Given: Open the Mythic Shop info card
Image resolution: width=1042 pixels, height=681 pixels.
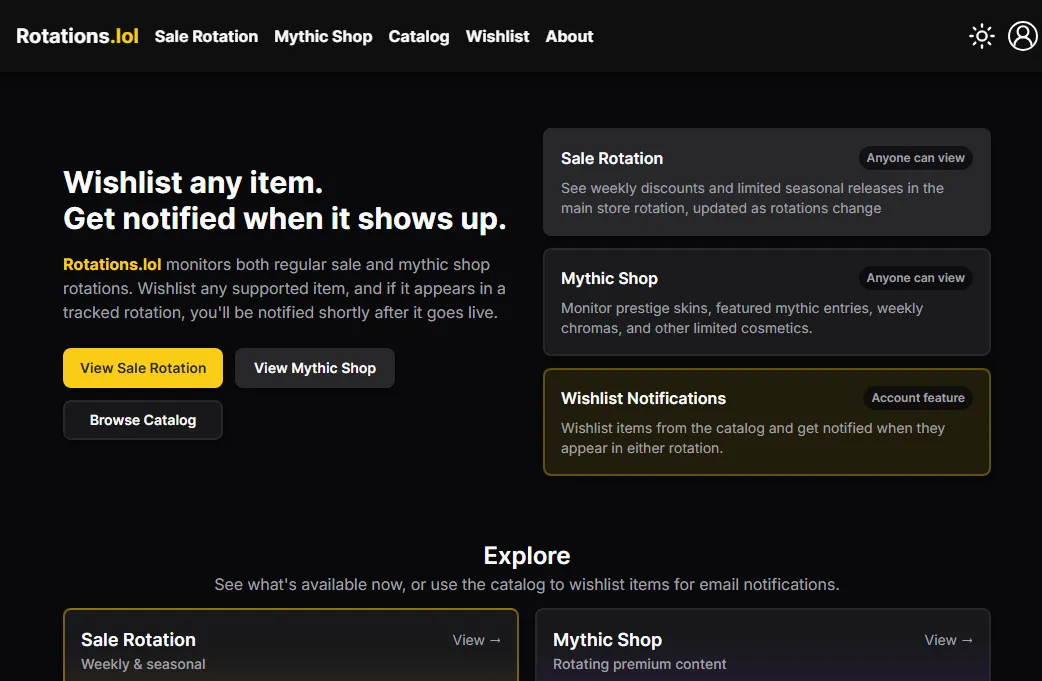Looking at the screenshot, I should [x=766, y=302].
